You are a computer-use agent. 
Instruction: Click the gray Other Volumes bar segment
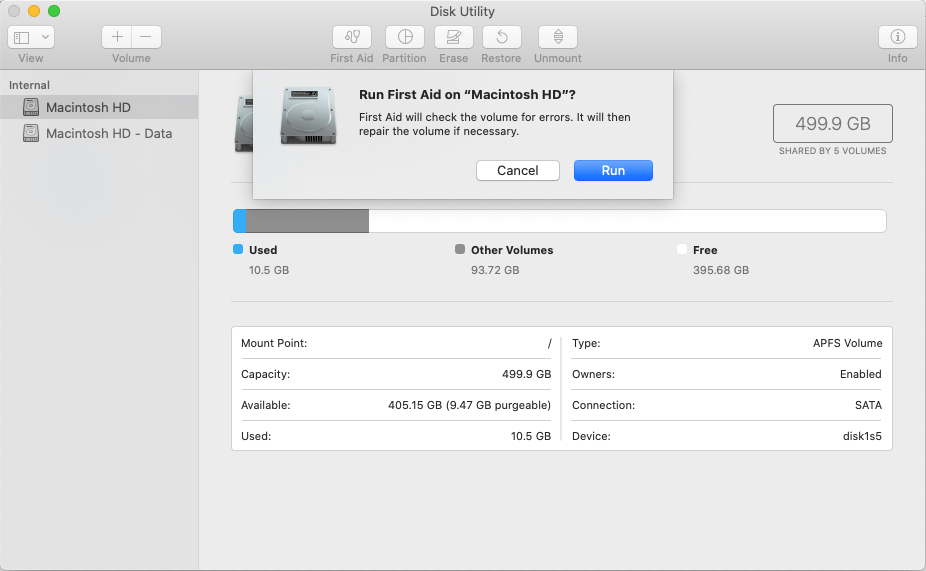pos(307,221)
